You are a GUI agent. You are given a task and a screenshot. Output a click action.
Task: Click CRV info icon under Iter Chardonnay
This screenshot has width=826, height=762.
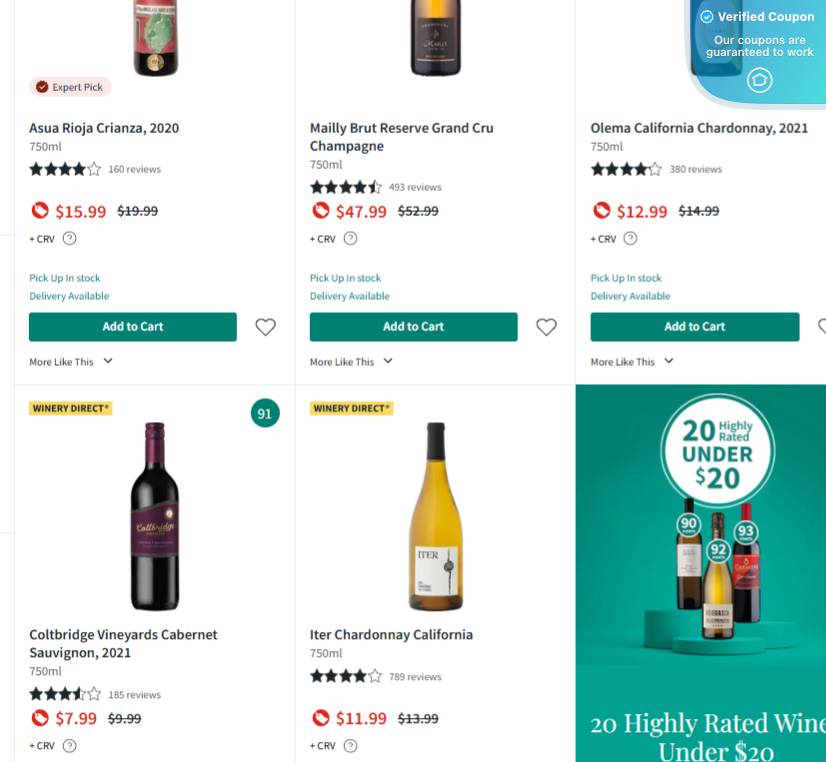click(350, 745)
